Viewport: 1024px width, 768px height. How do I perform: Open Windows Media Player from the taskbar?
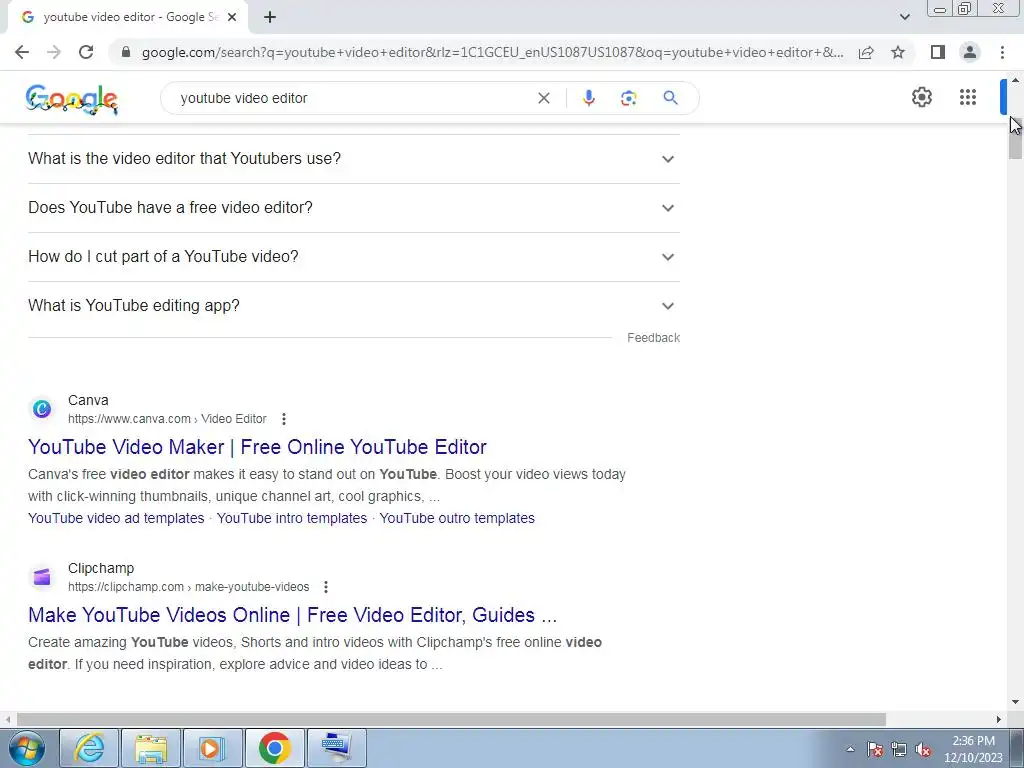coord(212,748)
